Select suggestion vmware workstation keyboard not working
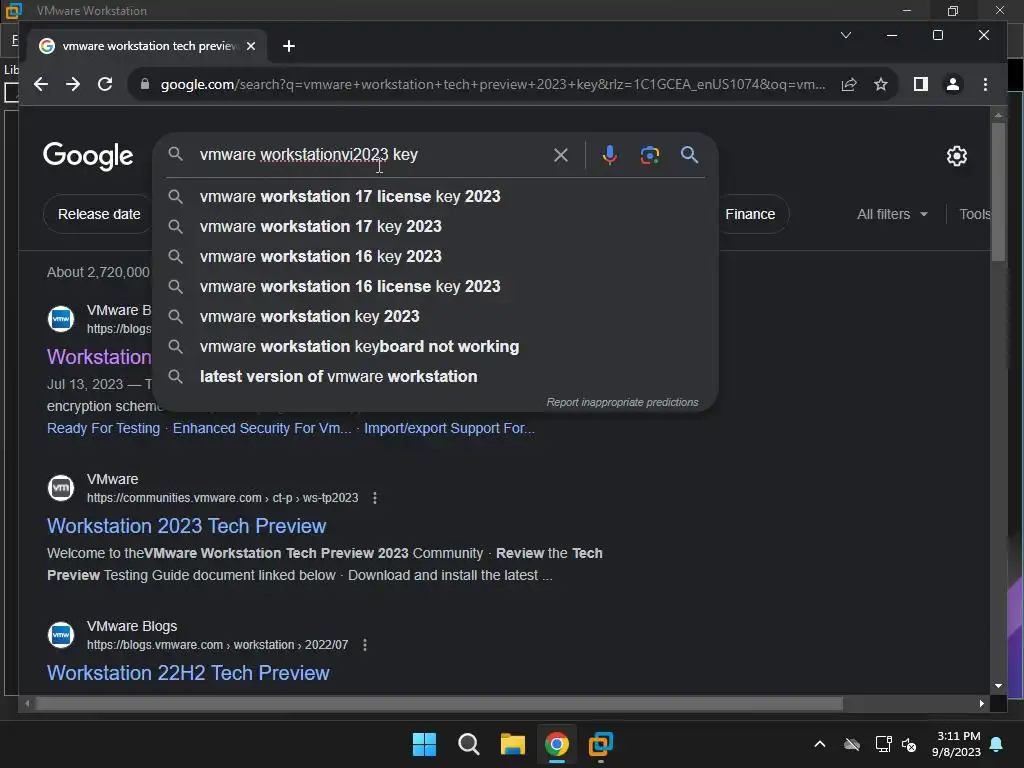Screen dimensions: 1024x768 [435, 347]
